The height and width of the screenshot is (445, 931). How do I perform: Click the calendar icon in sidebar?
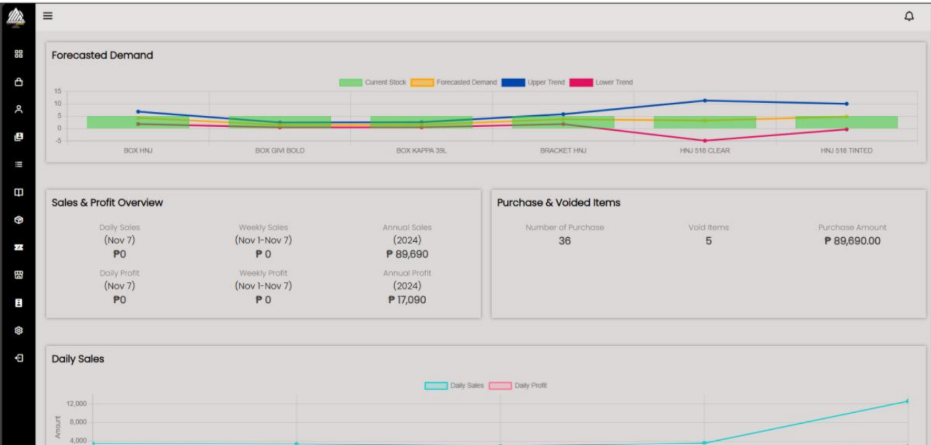pyautogui.click(x=18, y=274)
